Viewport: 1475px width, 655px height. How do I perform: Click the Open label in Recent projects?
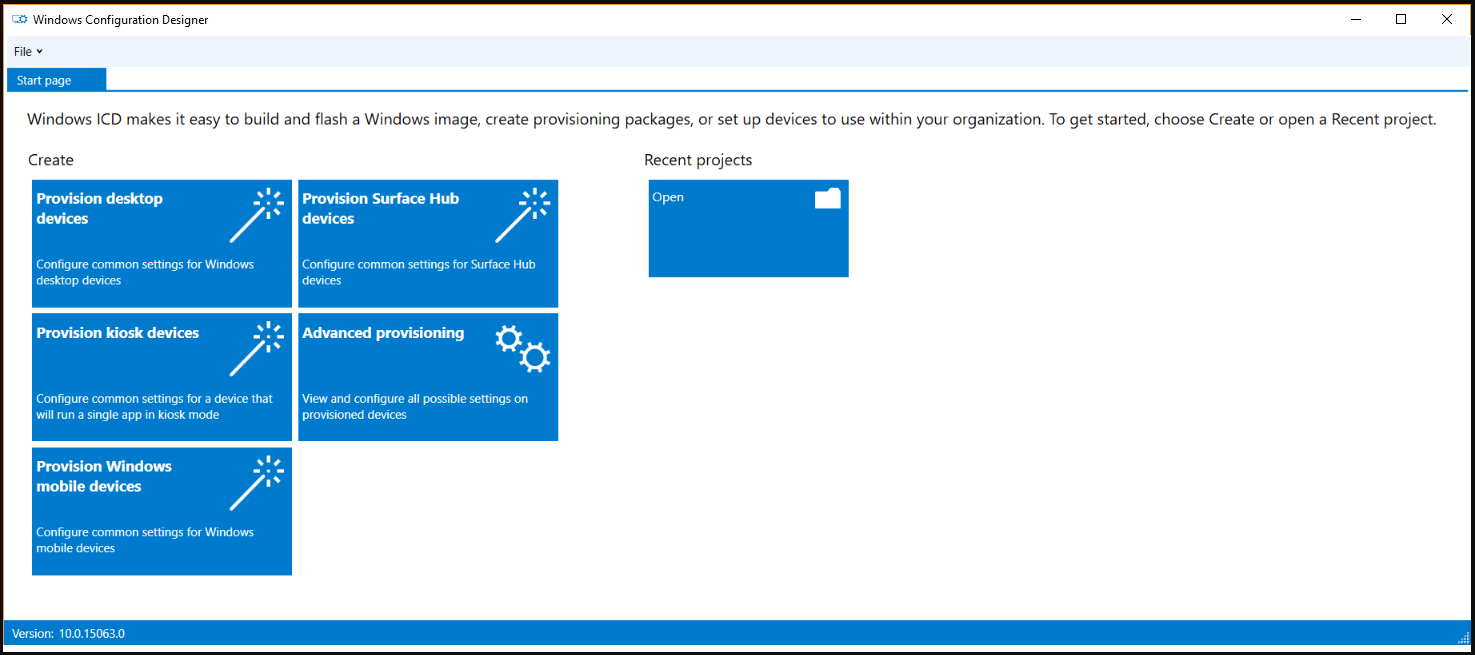(668, 197)
